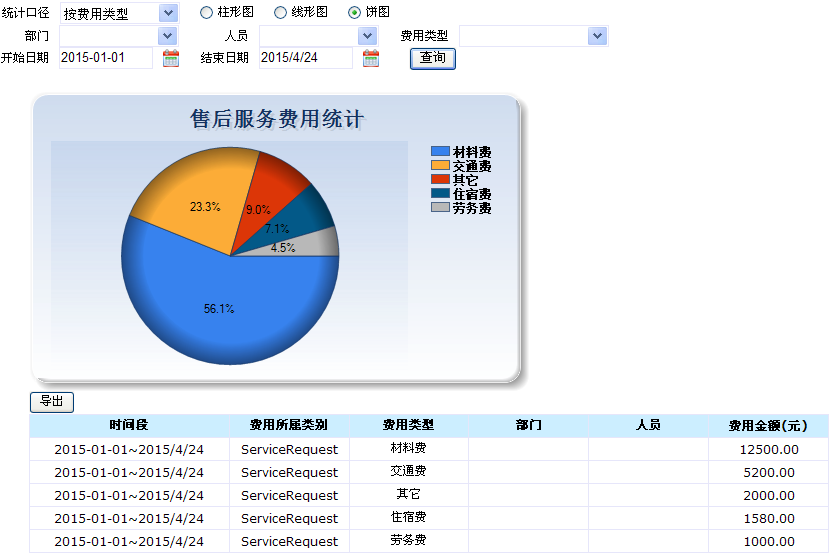The image size is (835, 558).
Task: Click the 结束日期 input field
Action: pos(306,58)
